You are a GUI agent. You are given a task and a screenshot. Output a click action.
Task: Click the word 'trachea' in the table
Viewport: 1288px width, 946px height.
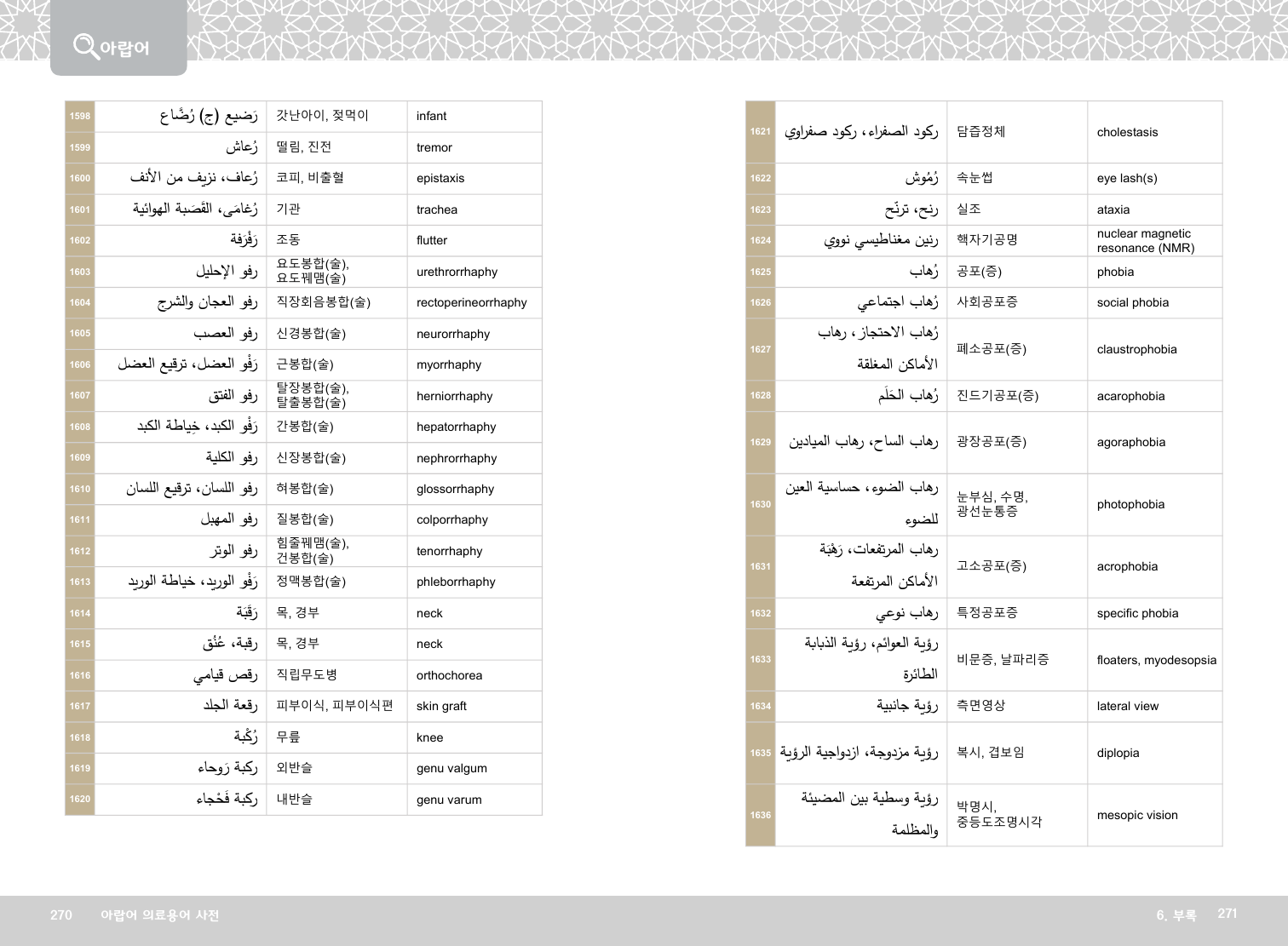click(437, 209)
